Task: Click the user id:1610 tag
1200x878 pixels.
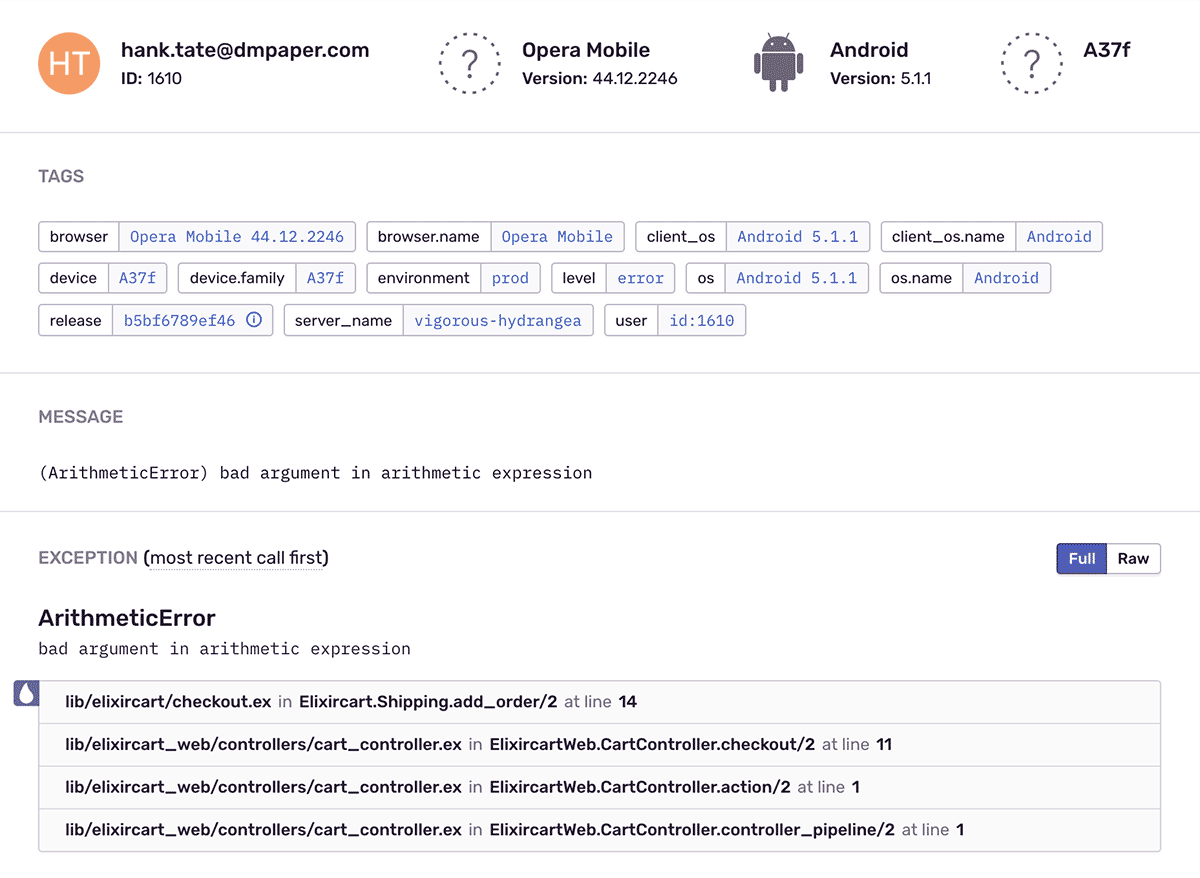Action: tap(701, 321)
